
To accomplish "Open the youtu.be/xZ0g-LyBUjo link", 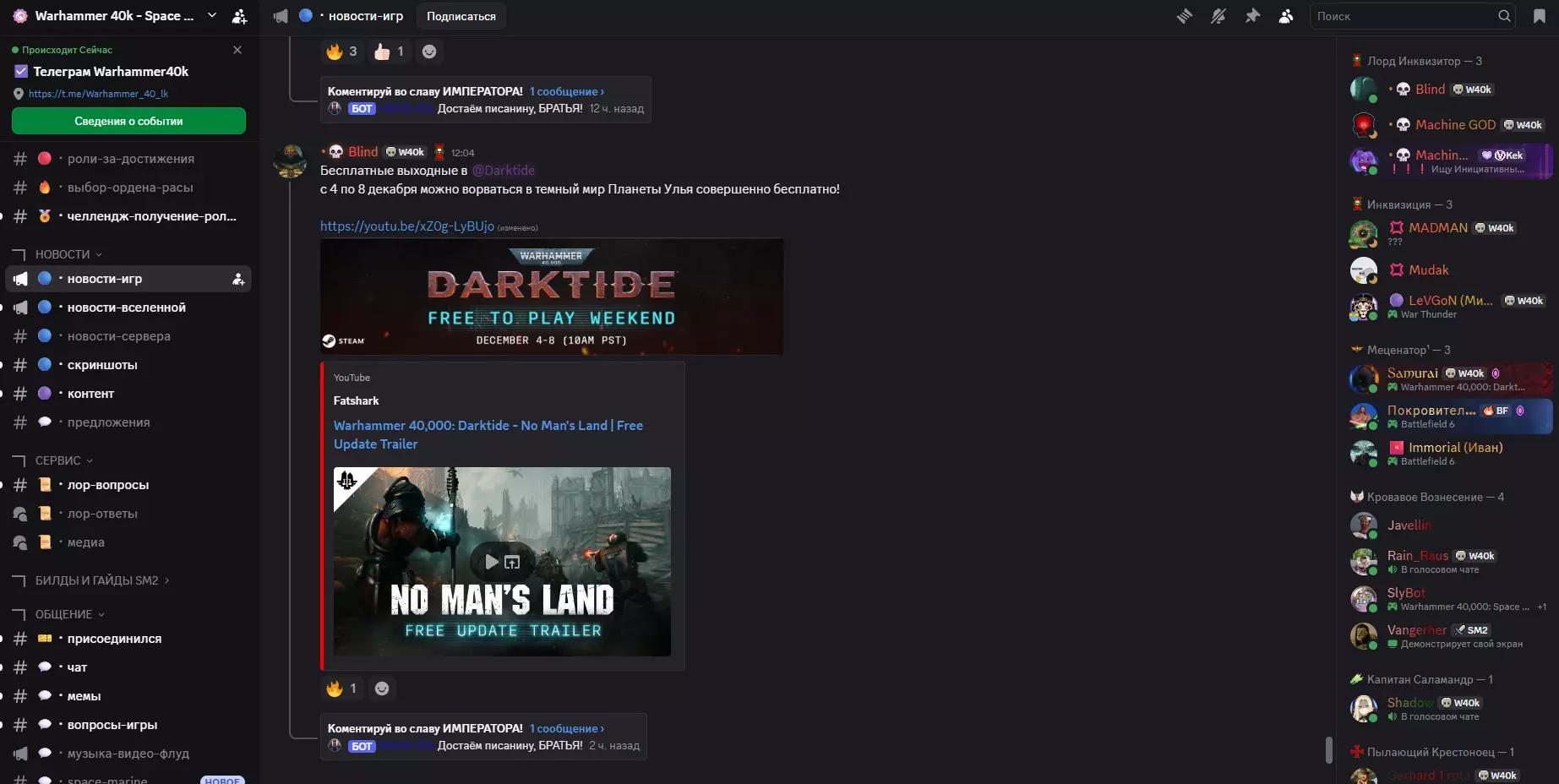I will pyautogui.click(x=407, y=226).
